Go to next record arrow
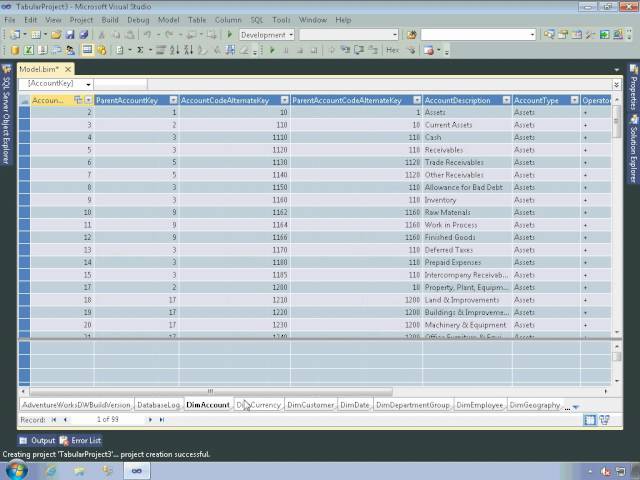 pyautogui.click(x=150, y=420)
